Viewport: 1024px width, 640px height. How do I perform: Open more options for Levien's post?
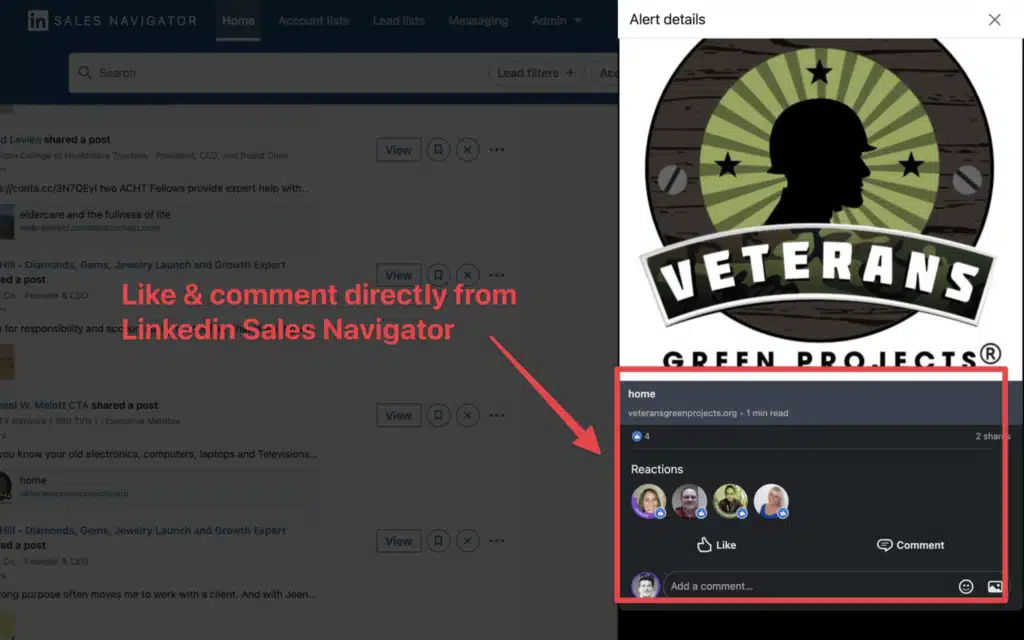(497, 150)
